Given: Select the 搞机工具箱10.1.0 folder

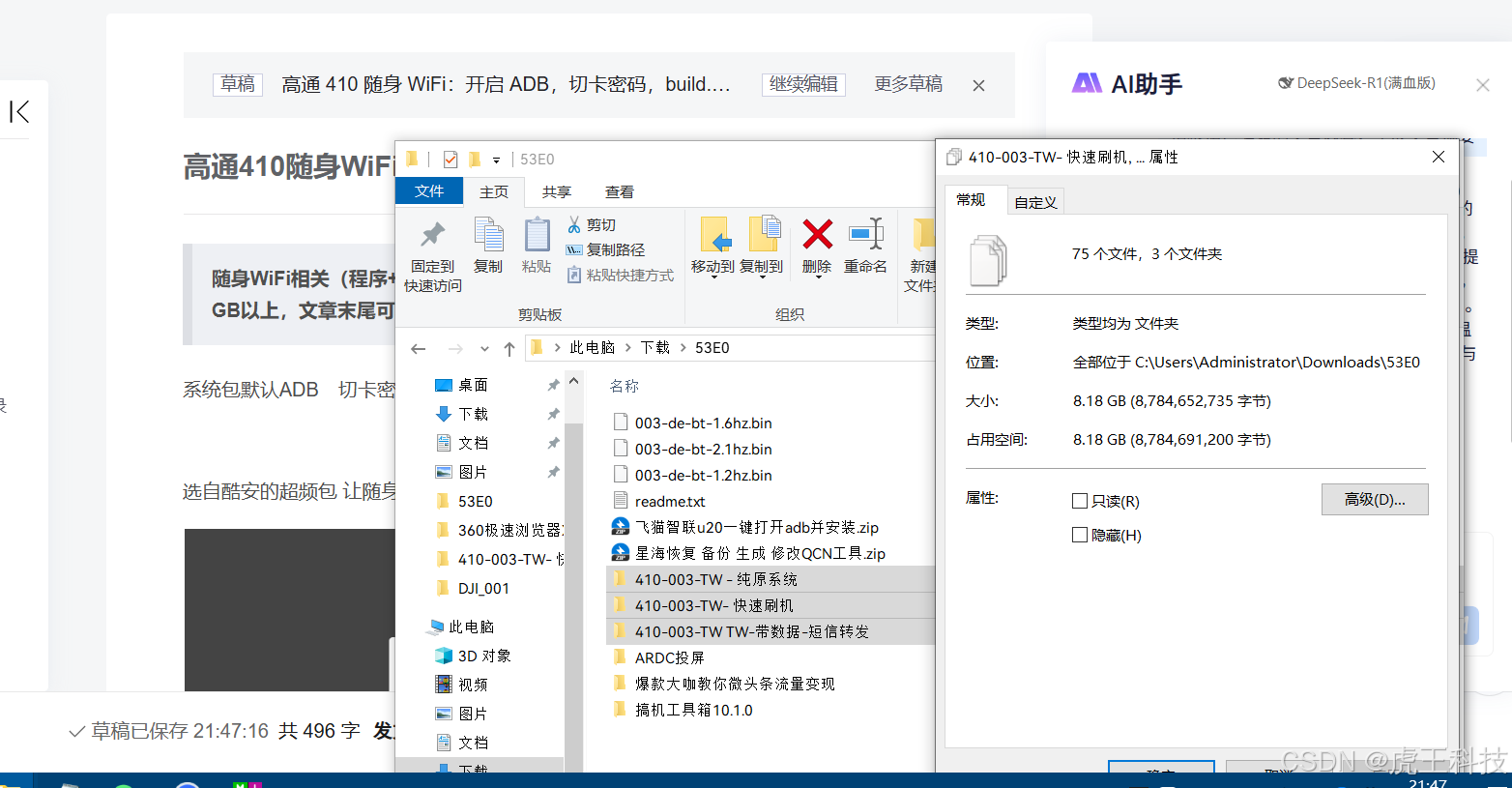Looking at the screenshot, I should point(693,710).
